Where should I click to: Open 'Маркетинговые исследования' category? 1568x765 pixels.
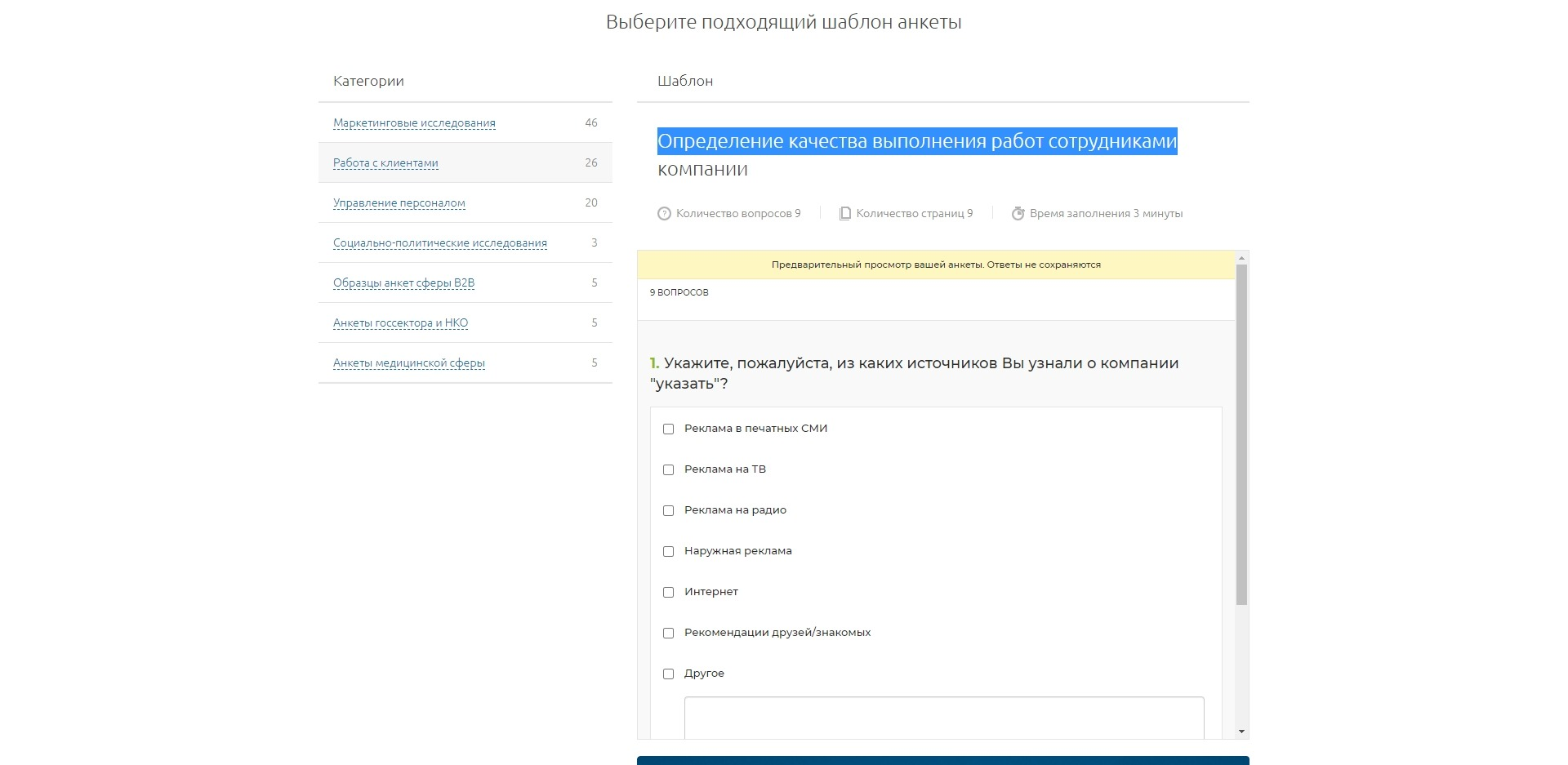pyautogui.click(x=414, y=123)
